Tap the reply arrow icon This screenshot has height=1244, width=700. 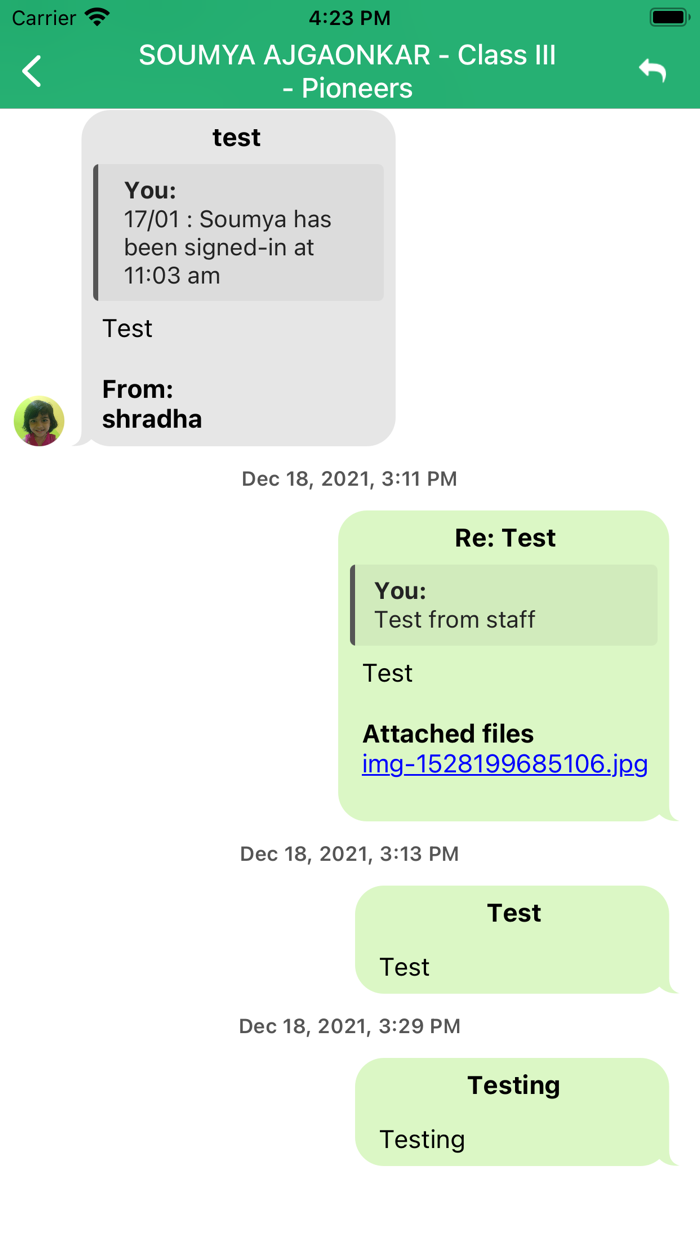652,70
